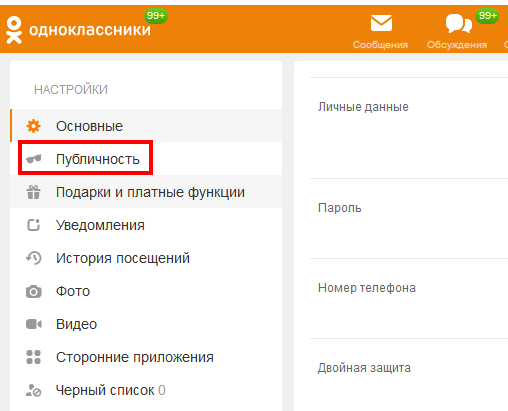Open Сторонние приложения settings section
Screen dimensions: 508x411
coord(146,357)
